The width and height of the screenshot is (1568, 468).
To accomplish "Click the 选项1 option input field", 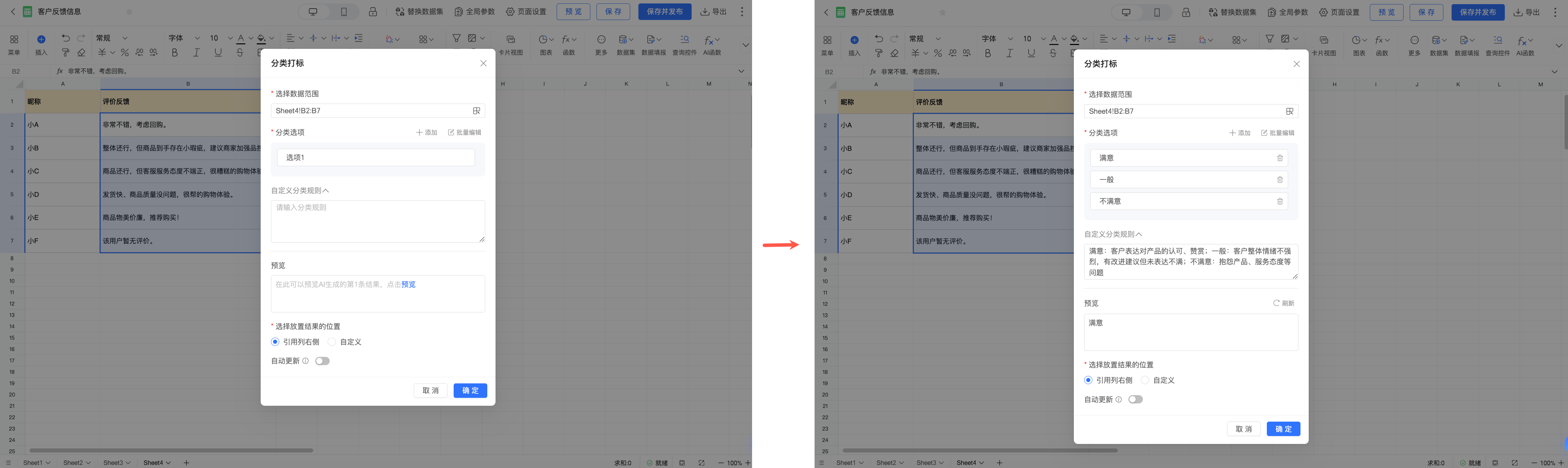I will click(x=376, y=158).
